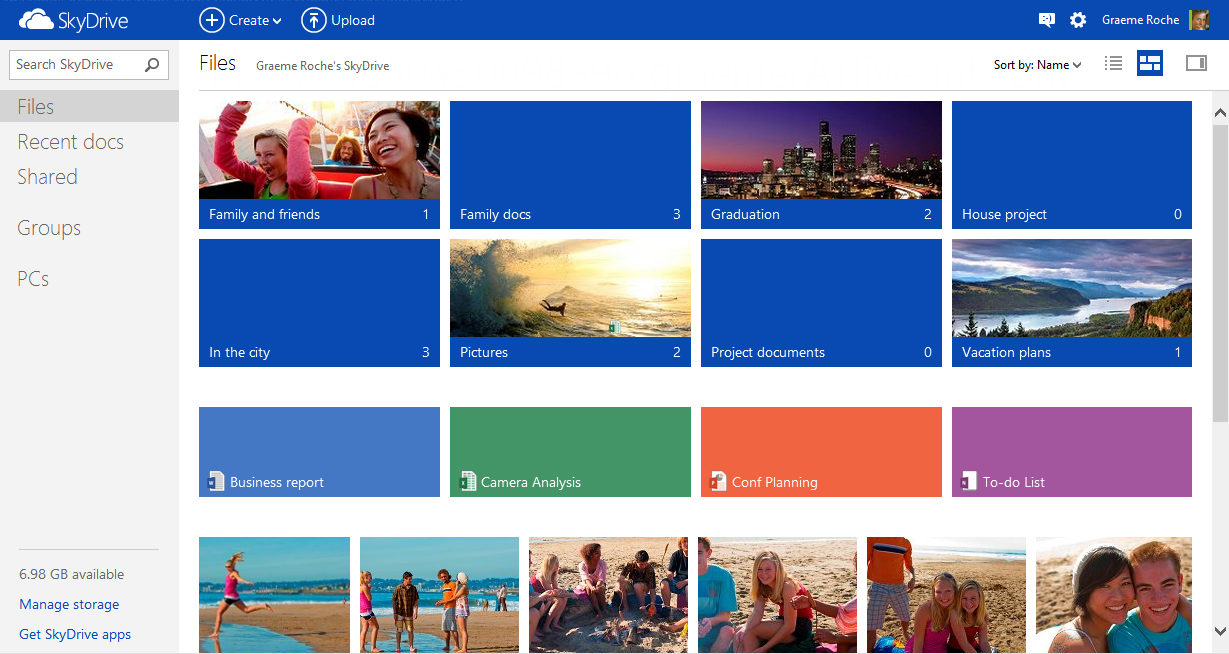Switch to thumbnails tile view
Image resolution: width=1229 pixels, height=654 pixels.
click(1150, 64)
